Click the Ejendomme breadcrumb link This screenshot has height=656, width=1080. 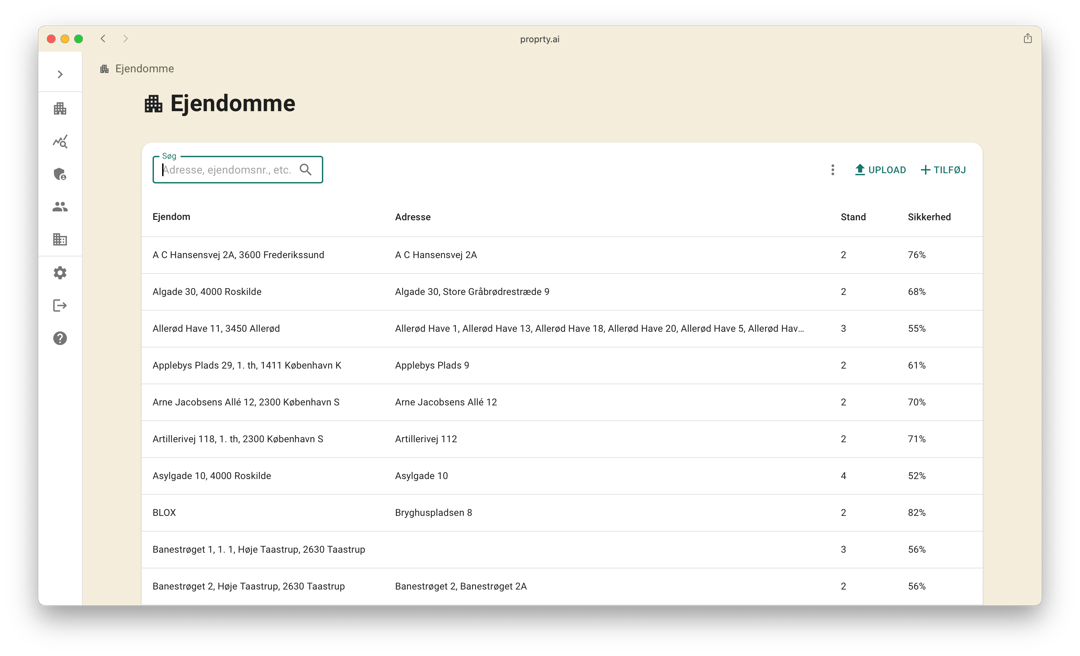pyautogui.click(x=144, y=69)
